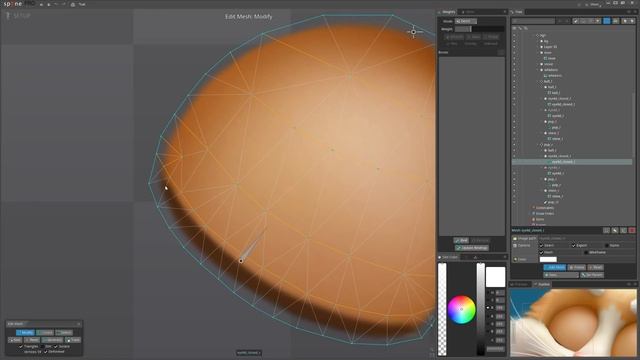The image size is (640, 360).
Task: Click the Smooth button in Weights panel
Action: (x=454, y=37)
